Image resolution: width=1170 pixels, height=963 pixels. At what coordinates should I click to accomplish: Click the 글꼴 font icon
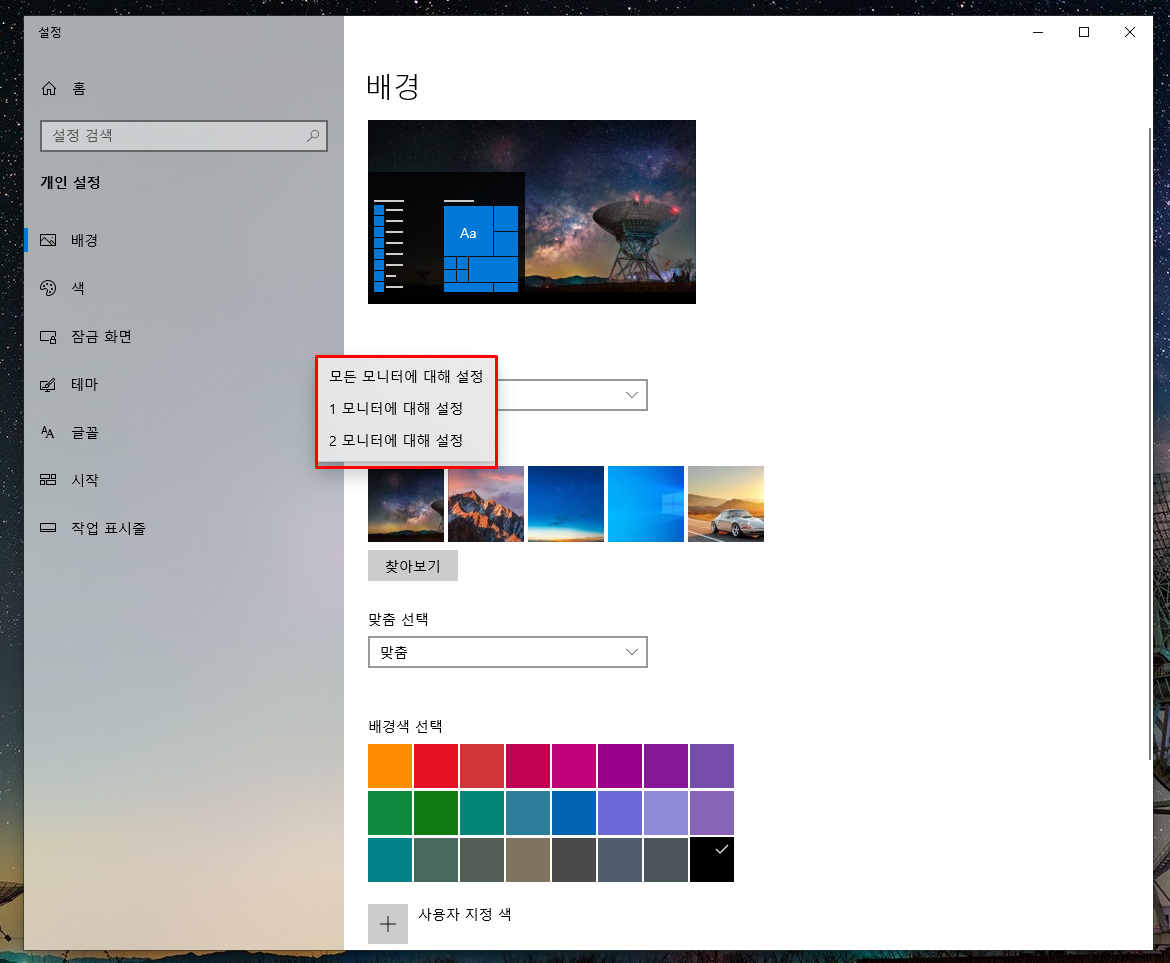(48, 433)
